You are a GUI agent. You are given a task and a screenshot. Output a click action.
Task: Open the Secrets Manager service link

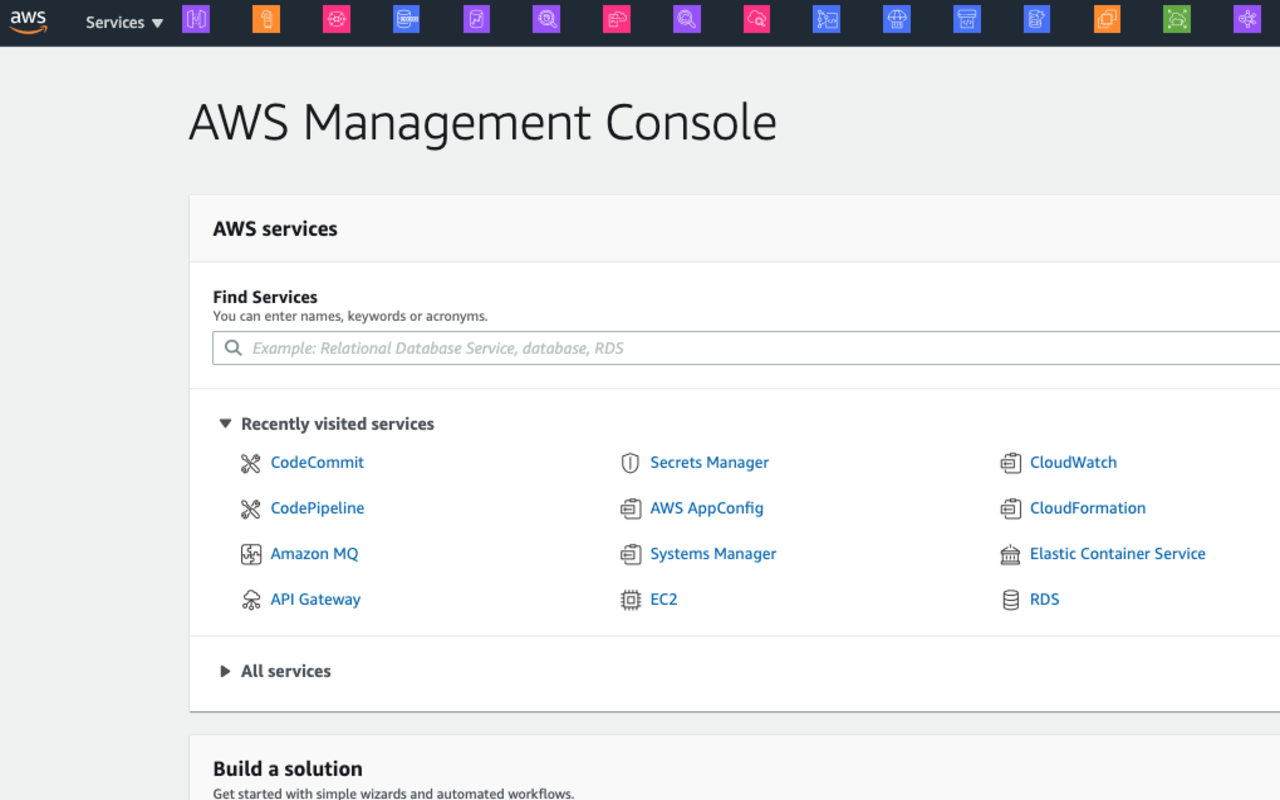[x=709, y=462]
